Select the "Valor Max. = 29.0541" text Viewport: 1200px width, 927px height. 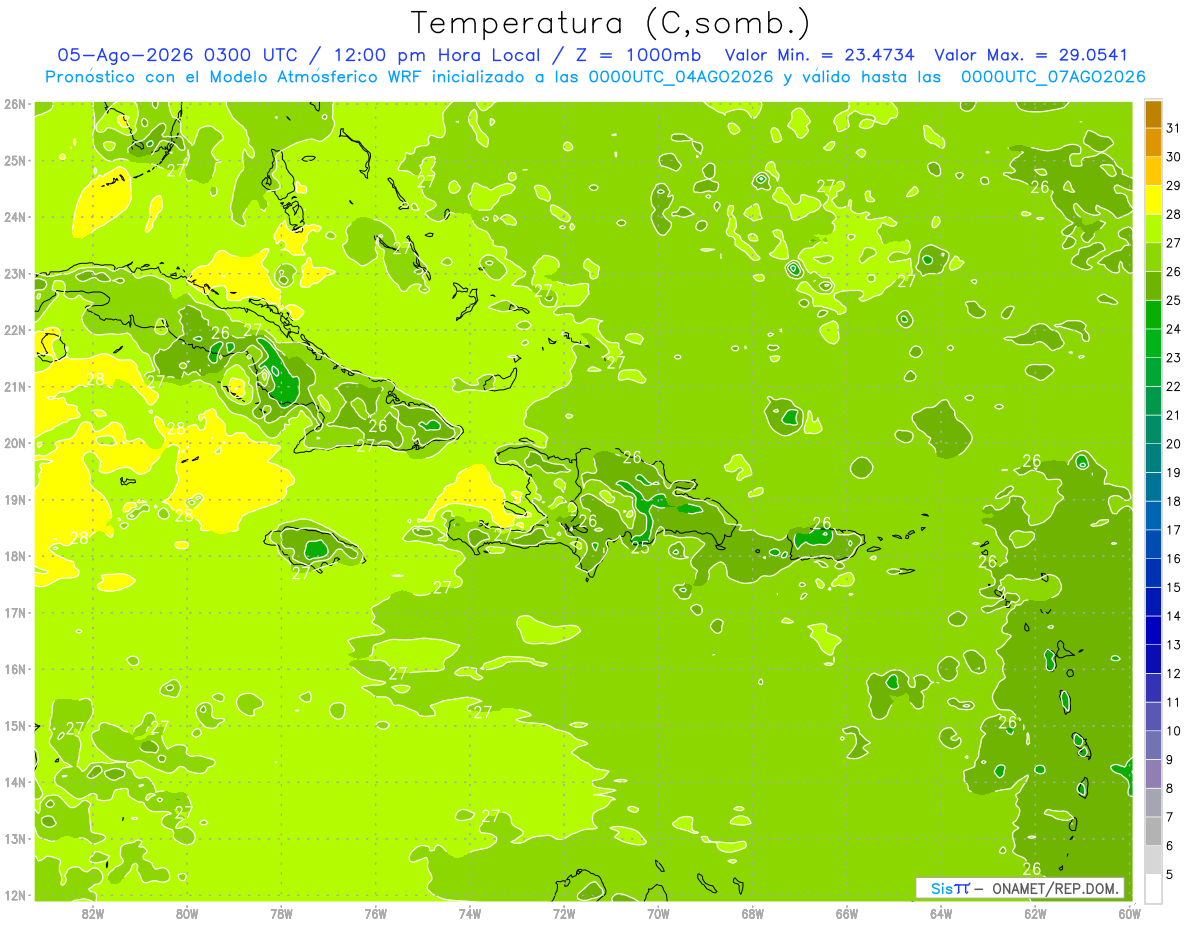click(1031, 55)
